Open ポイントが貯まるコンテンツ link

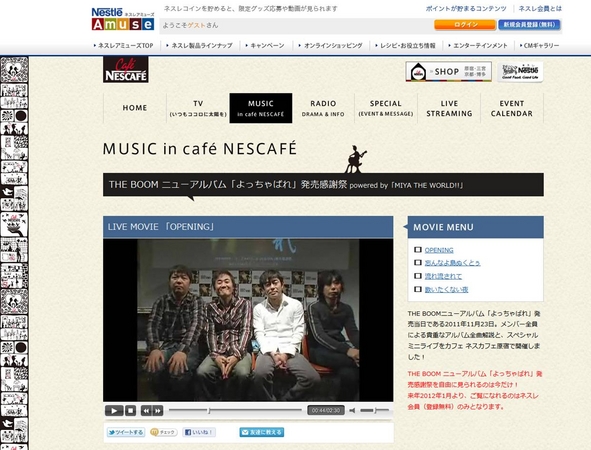coord(466,9)
